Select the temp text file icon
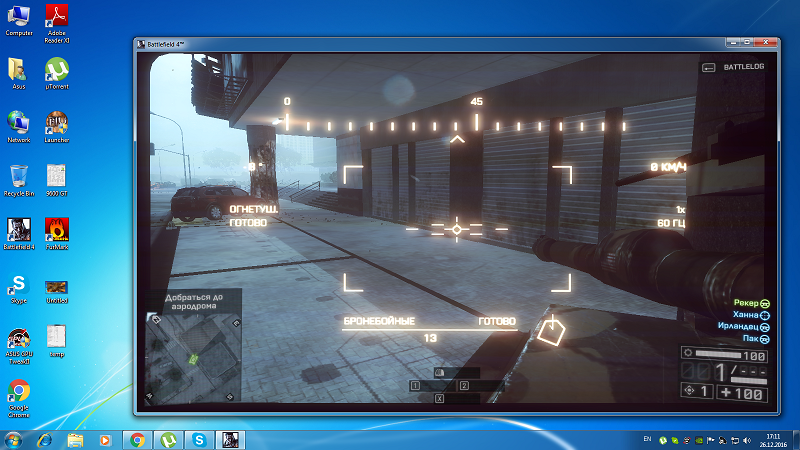The width and height of the screenshot is (800, 450). pos(57,341)
